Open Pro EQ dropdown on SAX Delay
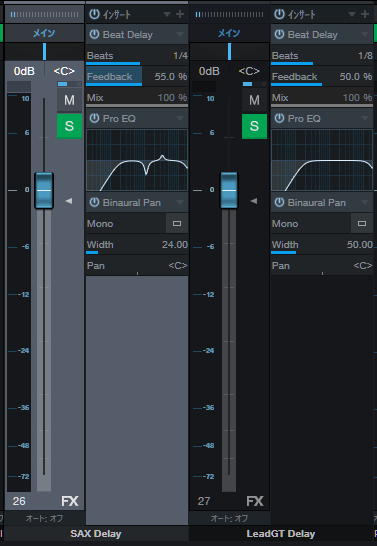Image resolution: width=377 pixels, height=546 pixels. click(180, 118)
